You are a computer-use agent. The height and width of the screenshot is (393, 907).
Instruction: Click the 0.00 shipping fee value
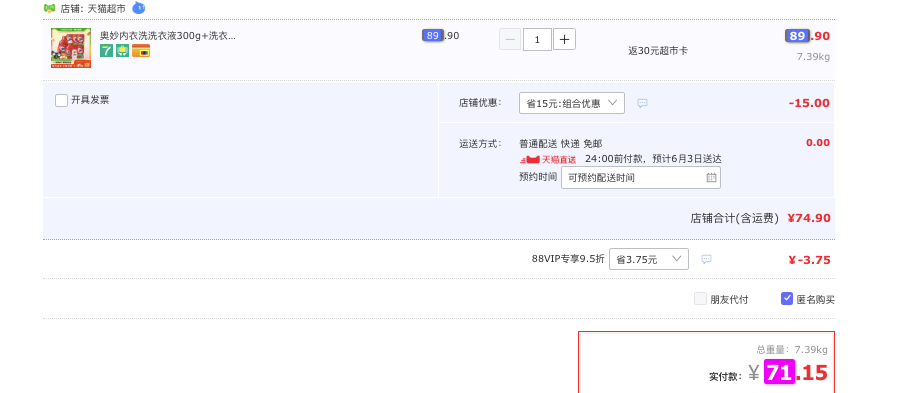click(x=818, y=143)
